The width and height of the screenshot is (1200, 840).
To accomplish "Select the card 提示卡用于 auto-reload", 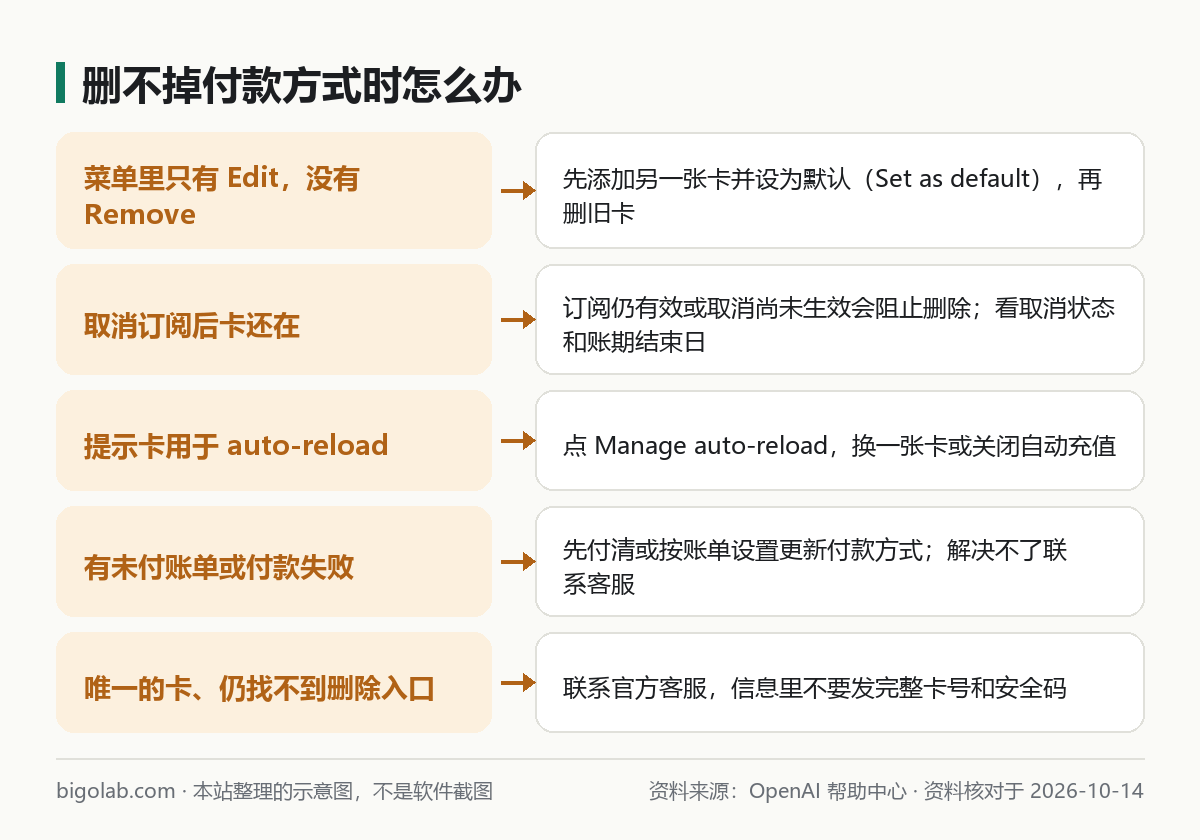I will (274, 440).
